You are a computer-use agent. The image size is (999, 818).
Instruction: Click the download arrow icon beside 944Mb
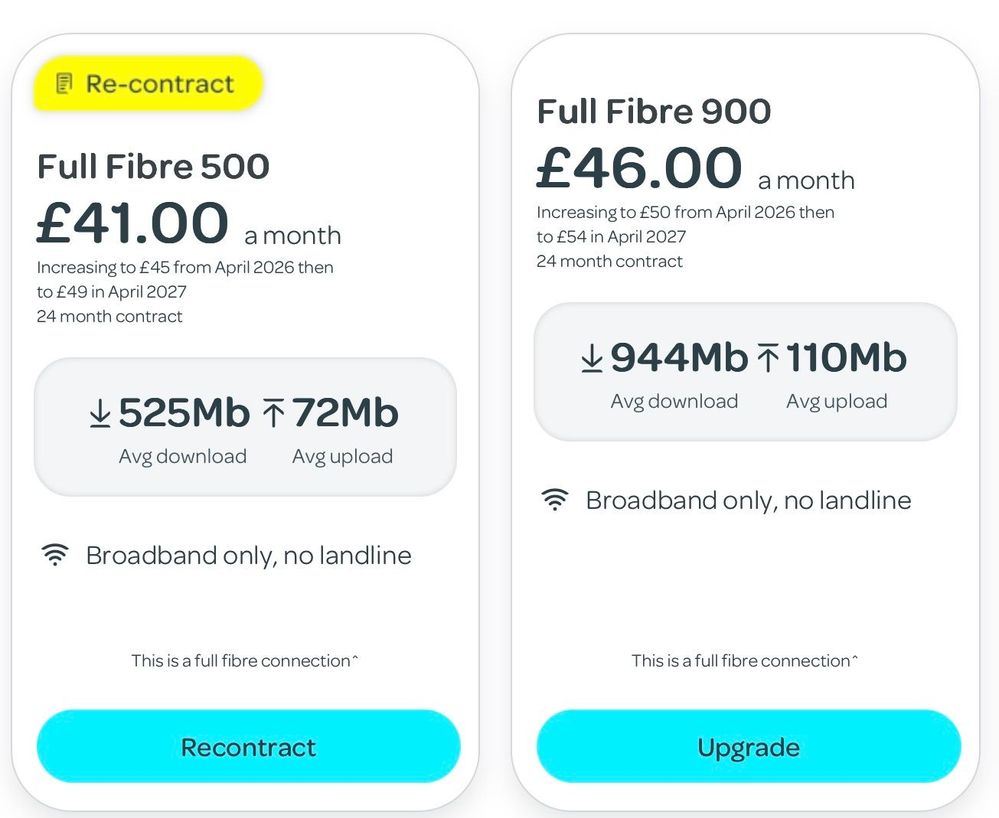pos(592,359)
